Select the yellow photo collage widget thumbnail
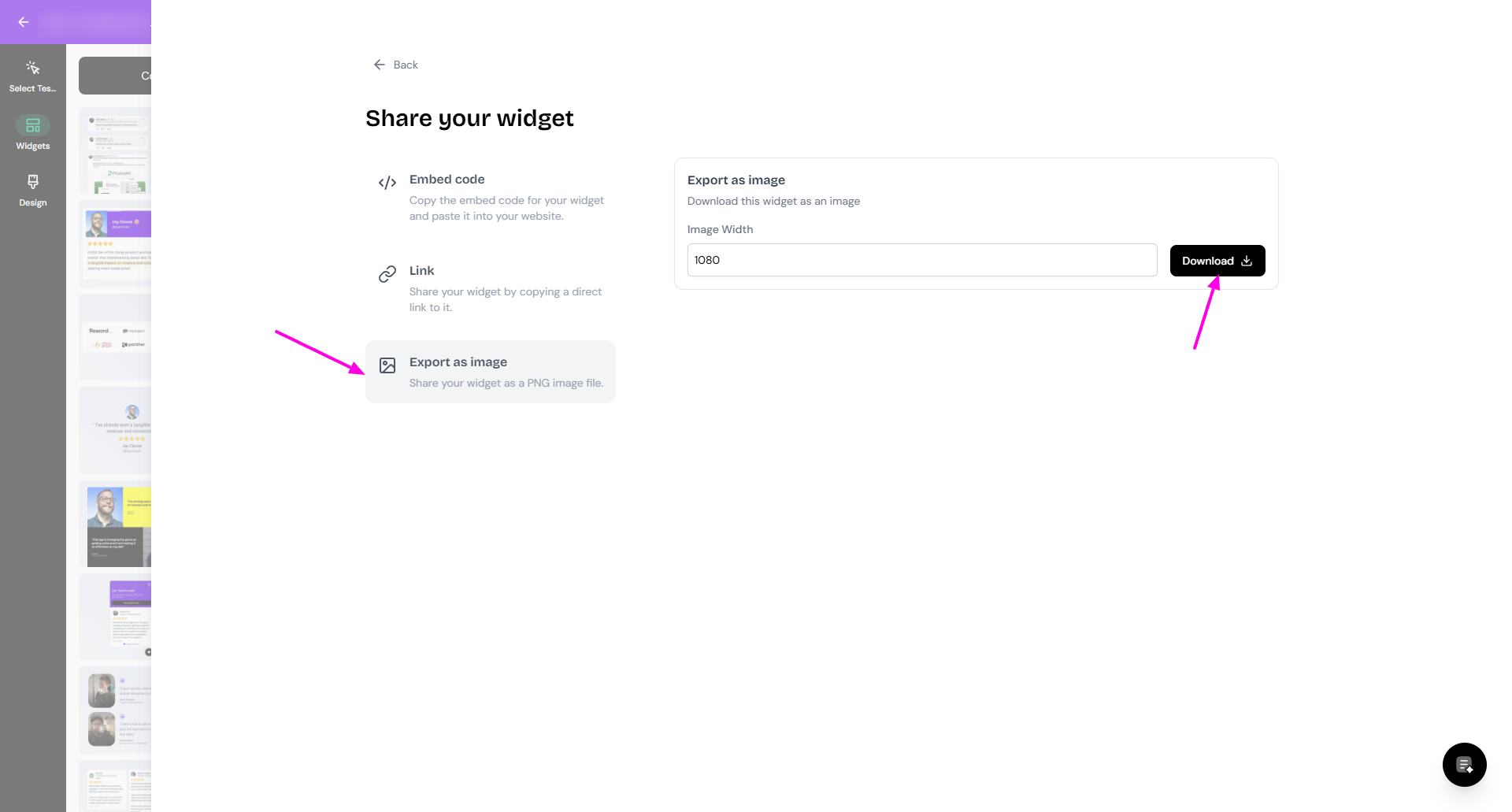Viewport: 1512px width, 812px height. click(x=116, y=526)
